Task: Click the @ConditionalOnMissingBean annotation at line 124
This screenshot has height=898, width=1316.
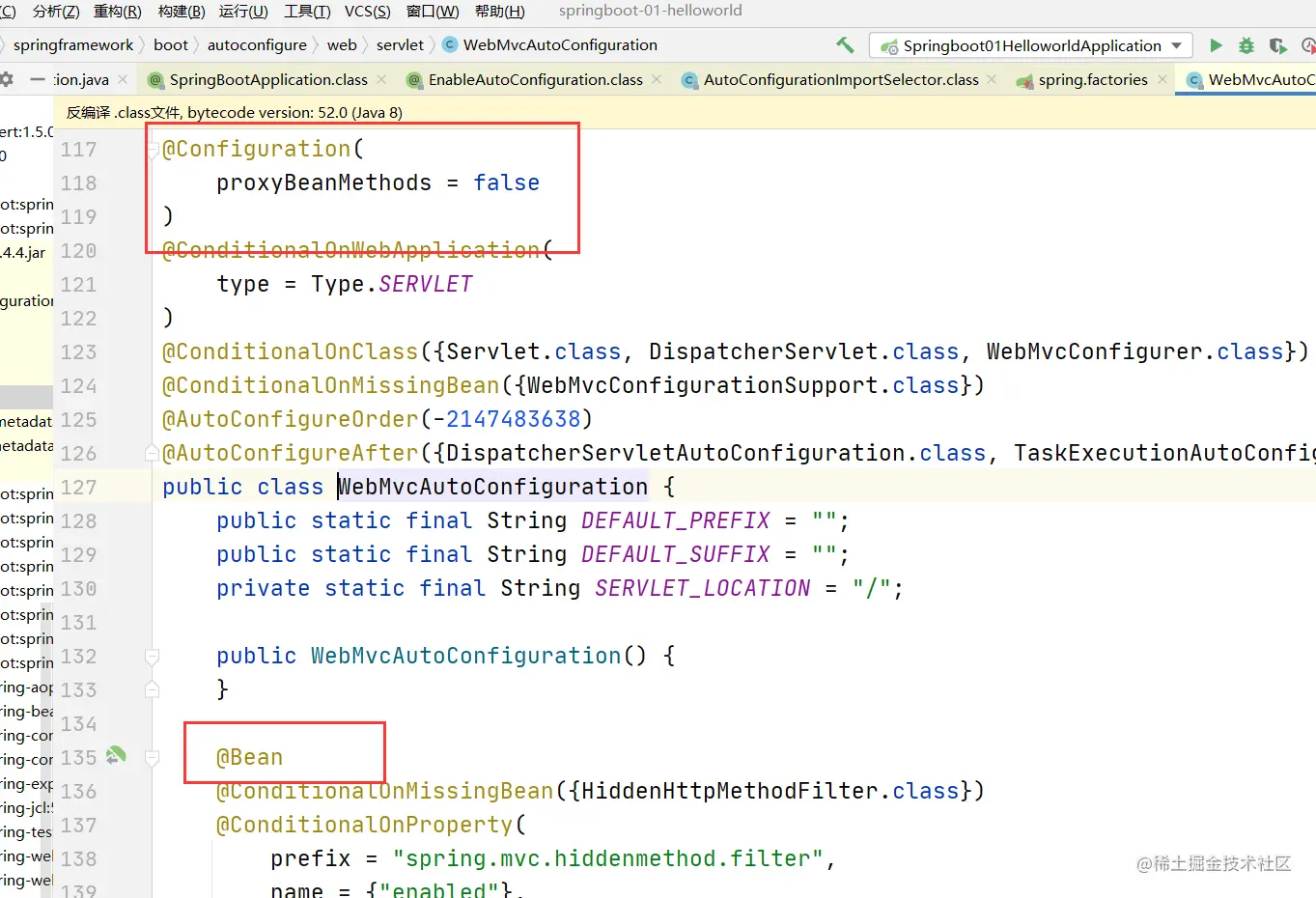Action: (330, 385)
